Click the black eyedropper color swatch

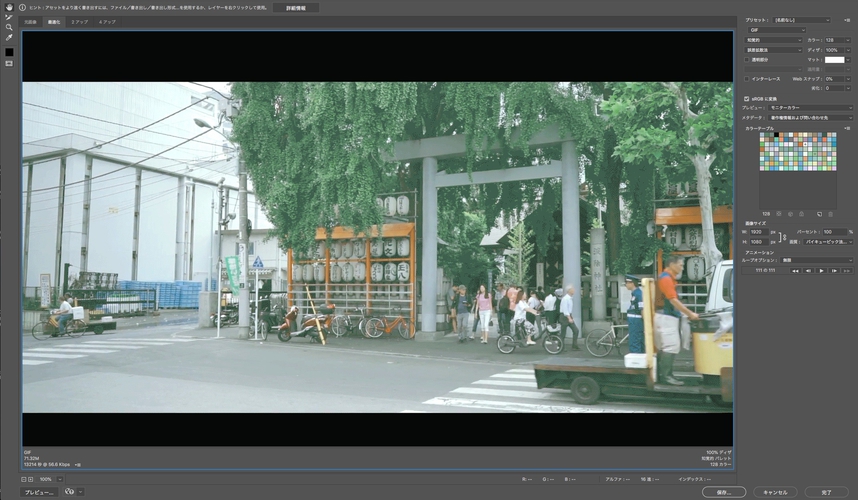(x=9, y=51)
